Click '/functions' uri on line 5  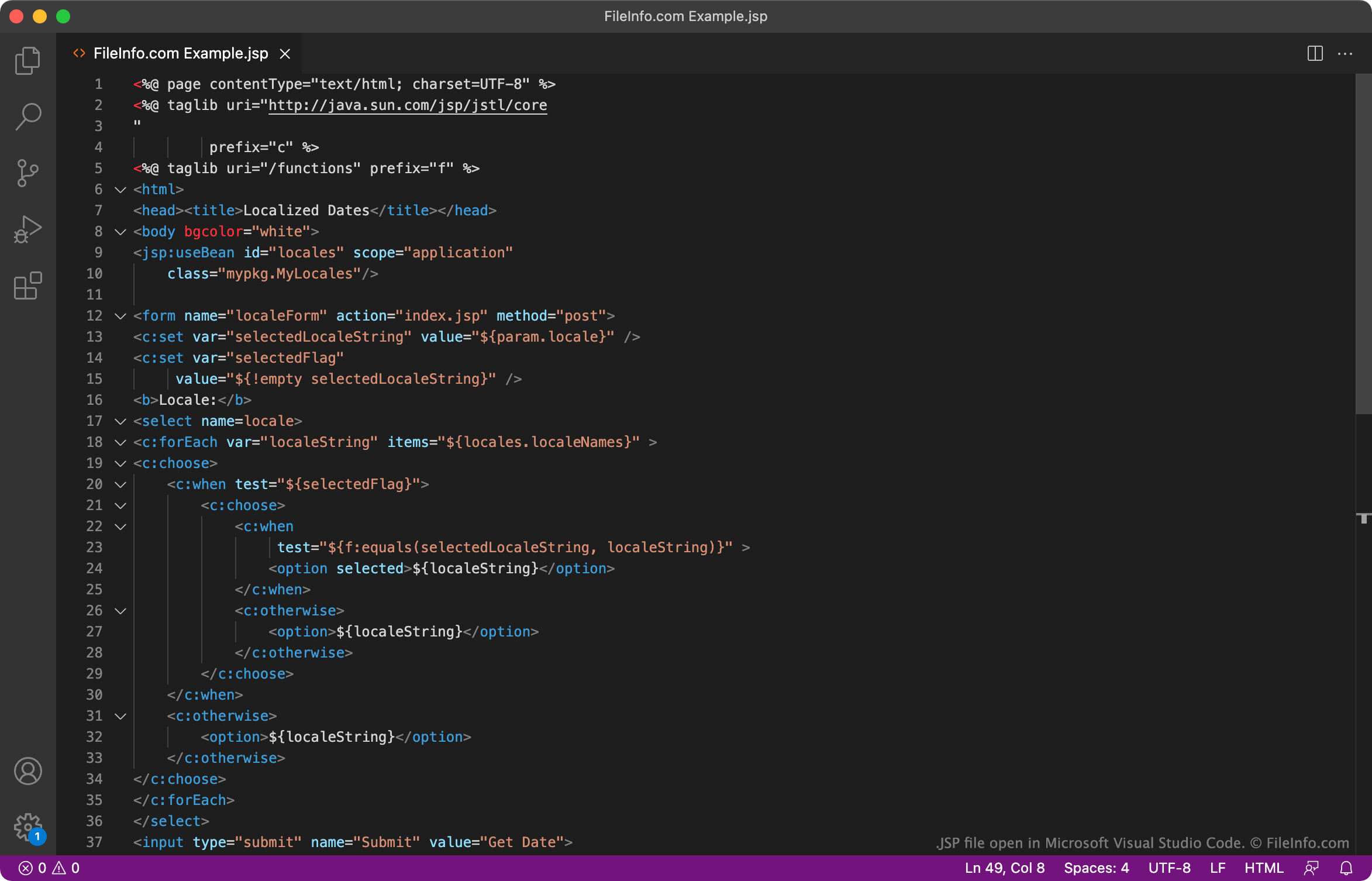315,168
